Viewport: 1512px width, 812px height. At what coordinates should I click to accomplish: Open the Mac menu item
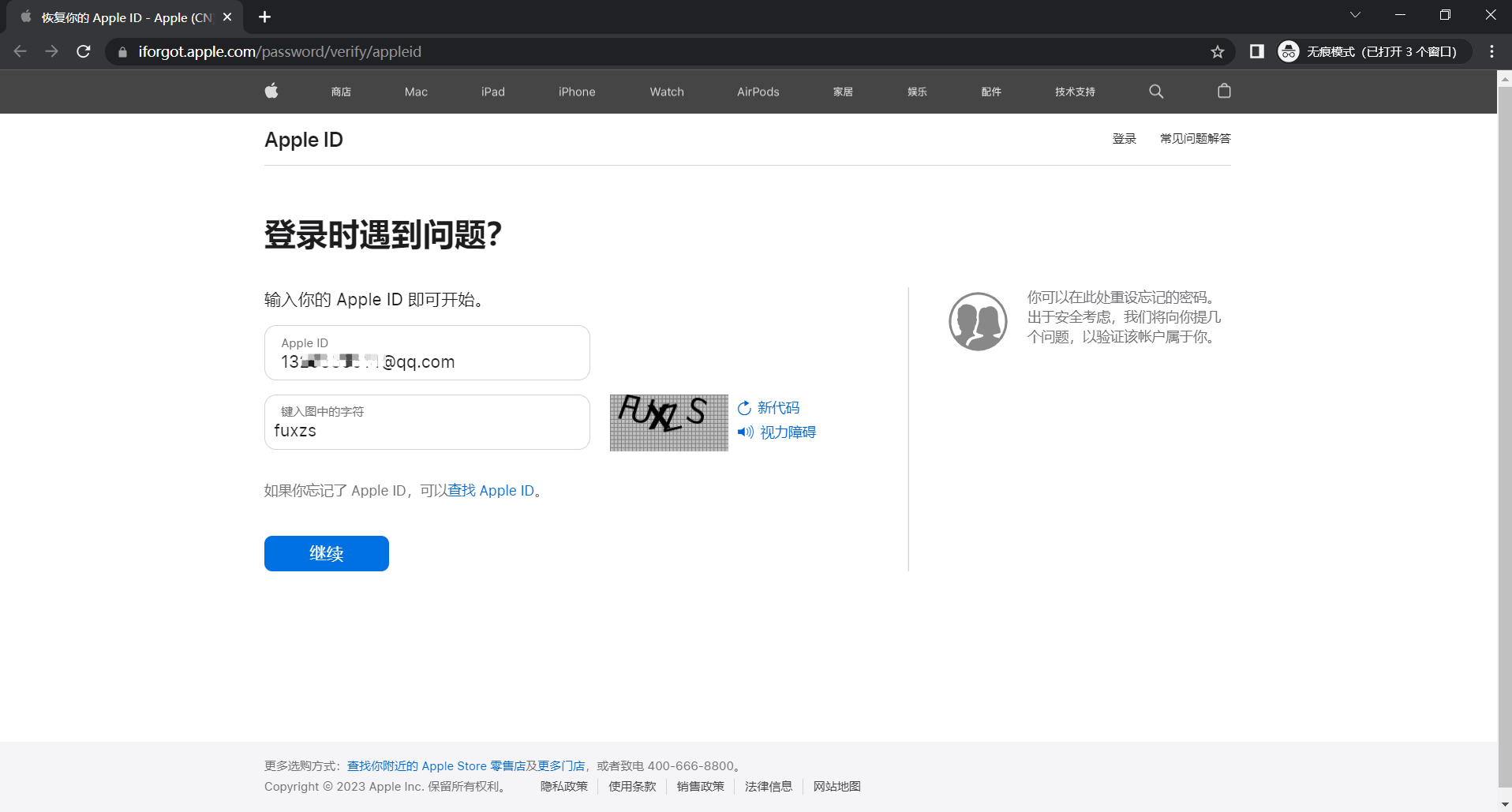(x=416, y=92)
